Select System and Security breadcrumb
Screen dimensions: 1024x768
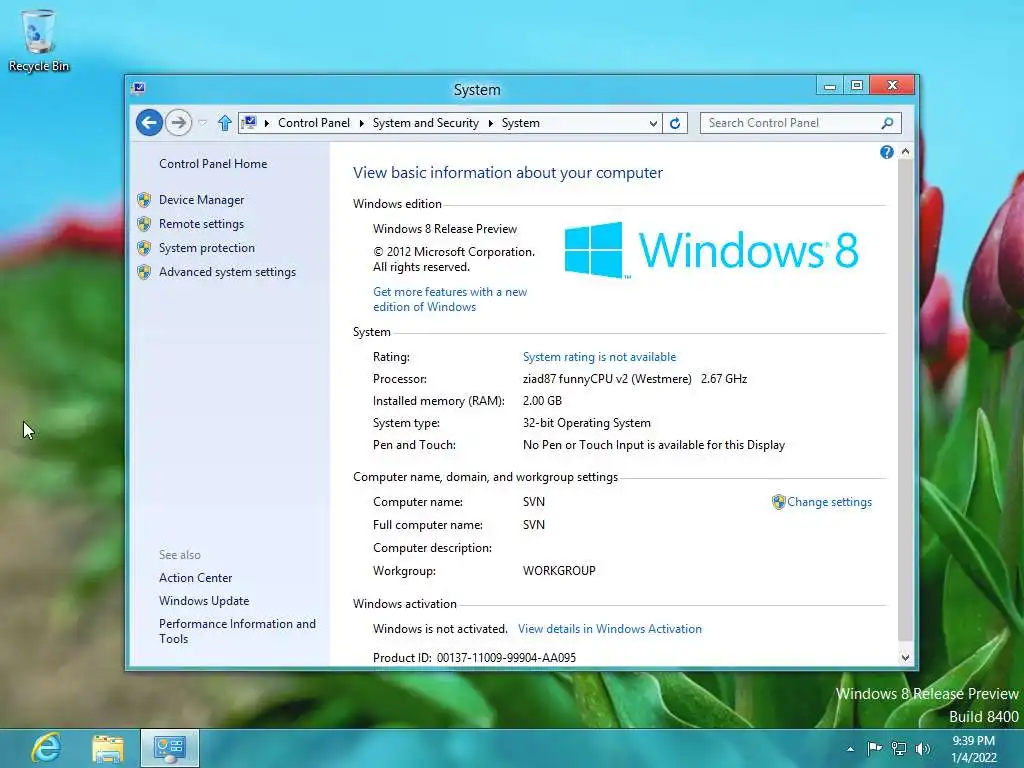(x=425, y=123)
